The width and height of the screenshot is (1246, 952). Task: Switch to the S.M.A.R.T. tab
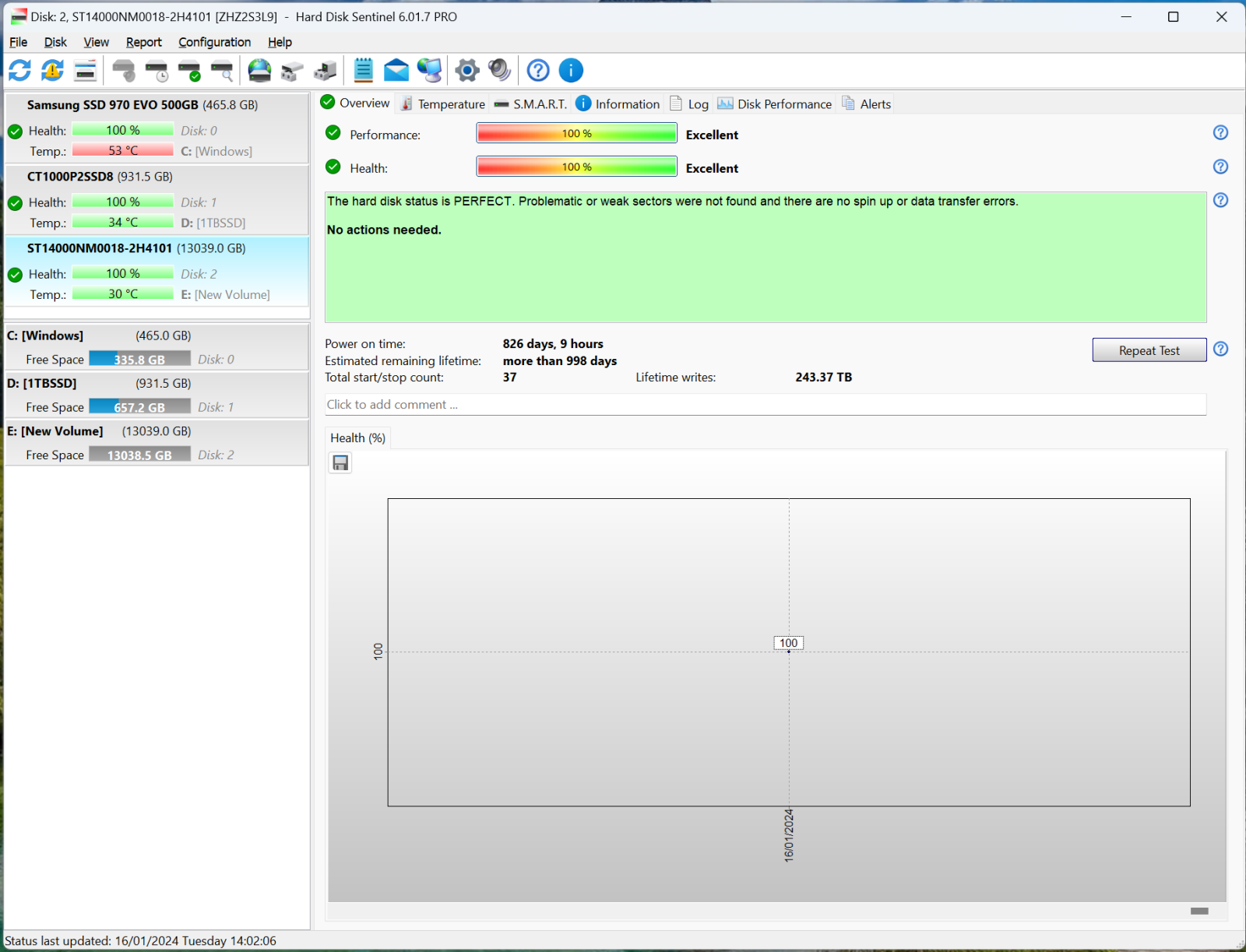[x=531, y=104]
